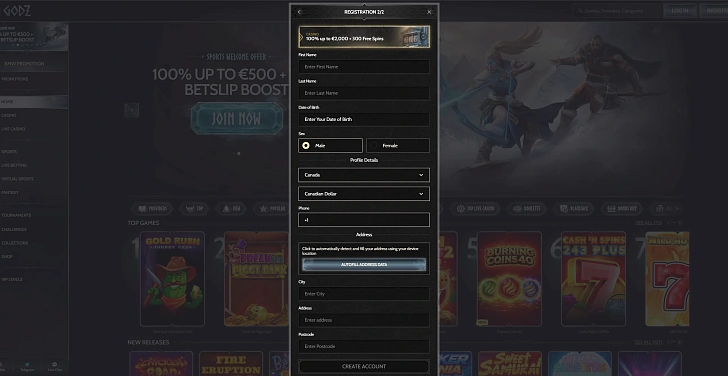Screen dimensions: 728x376
Task: Click the Login button in header
Action: click(x=680, y=11)
